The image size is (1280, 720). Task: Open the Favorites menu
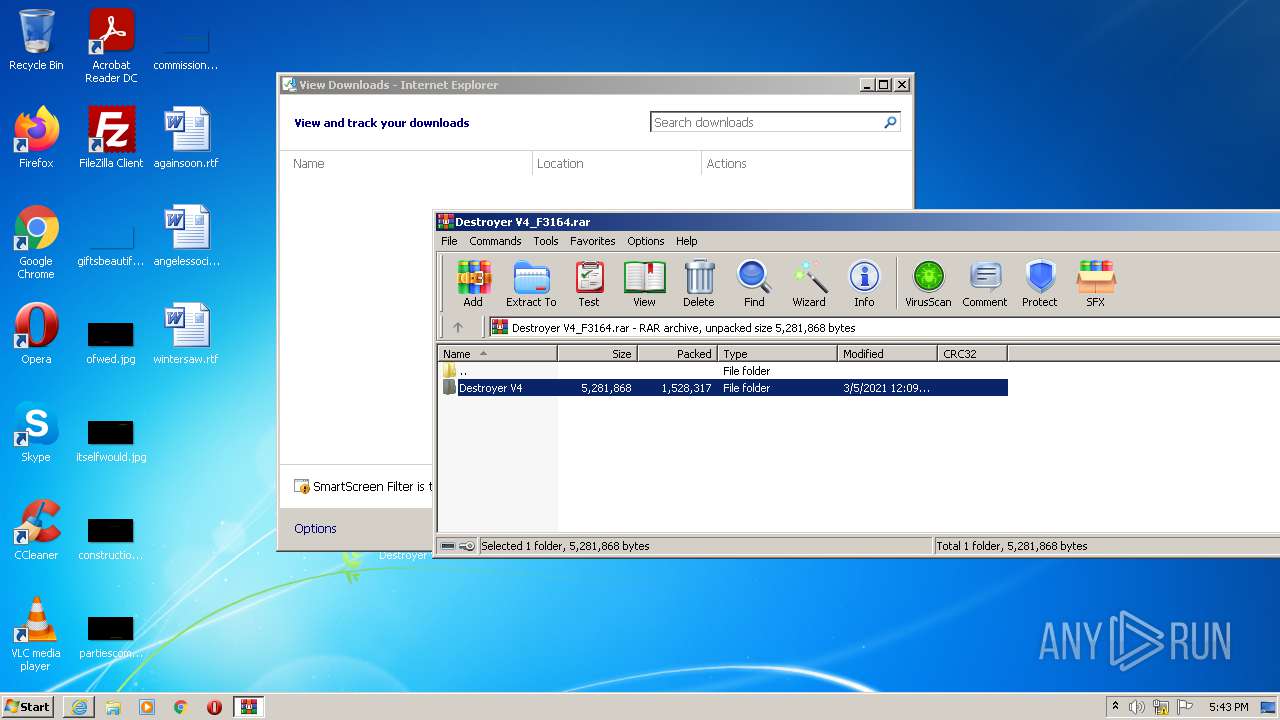click(593, 241)
